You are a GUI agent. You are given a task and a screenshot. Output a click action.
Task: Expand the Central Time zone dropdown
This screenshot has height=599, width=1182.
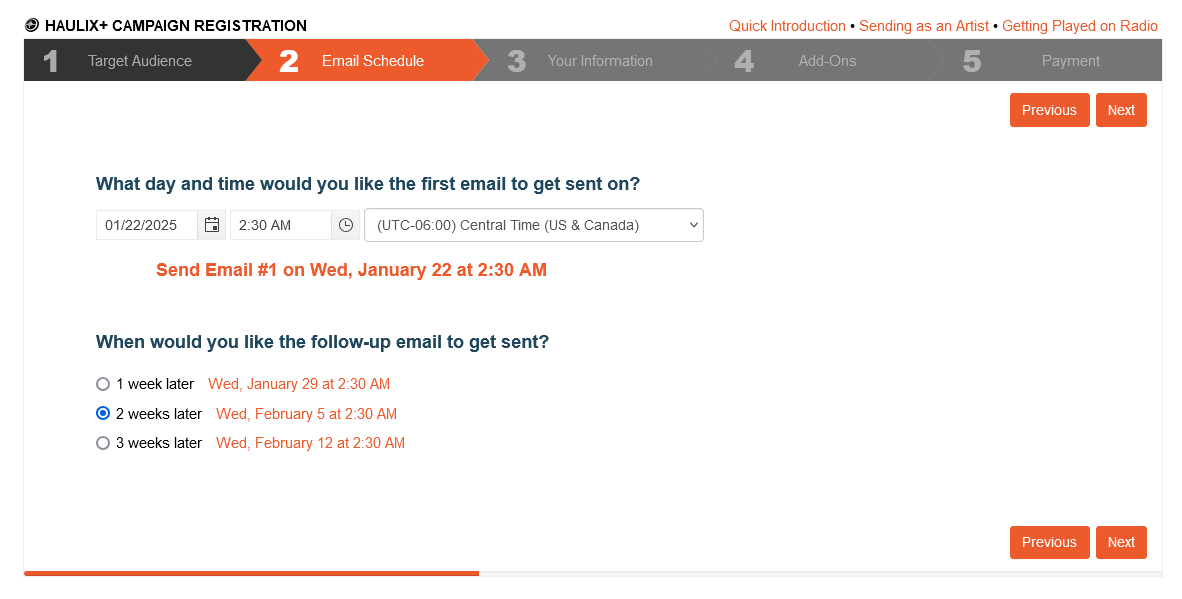(534, 225)
